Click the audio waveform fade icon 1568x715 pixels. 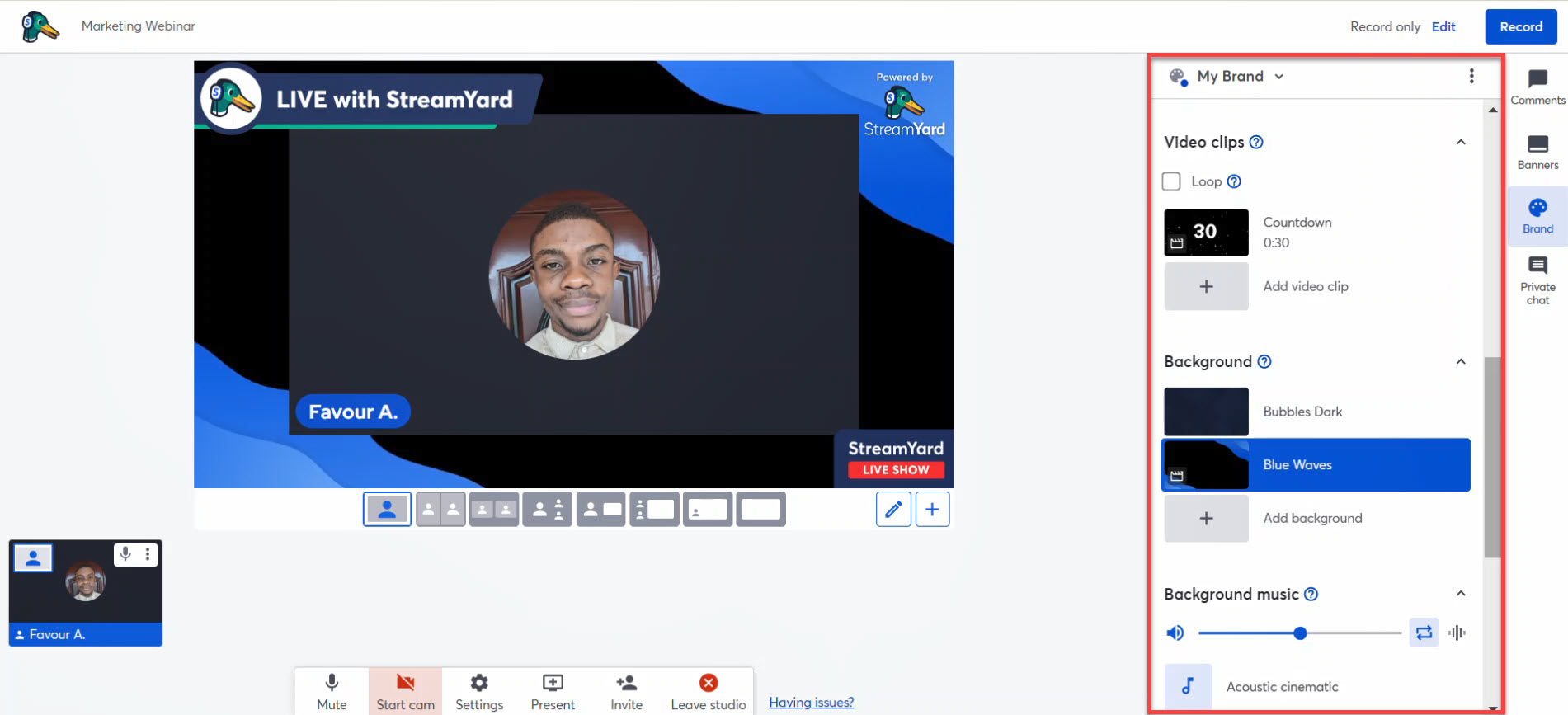pyautogui.click(x=1457, y=633)
